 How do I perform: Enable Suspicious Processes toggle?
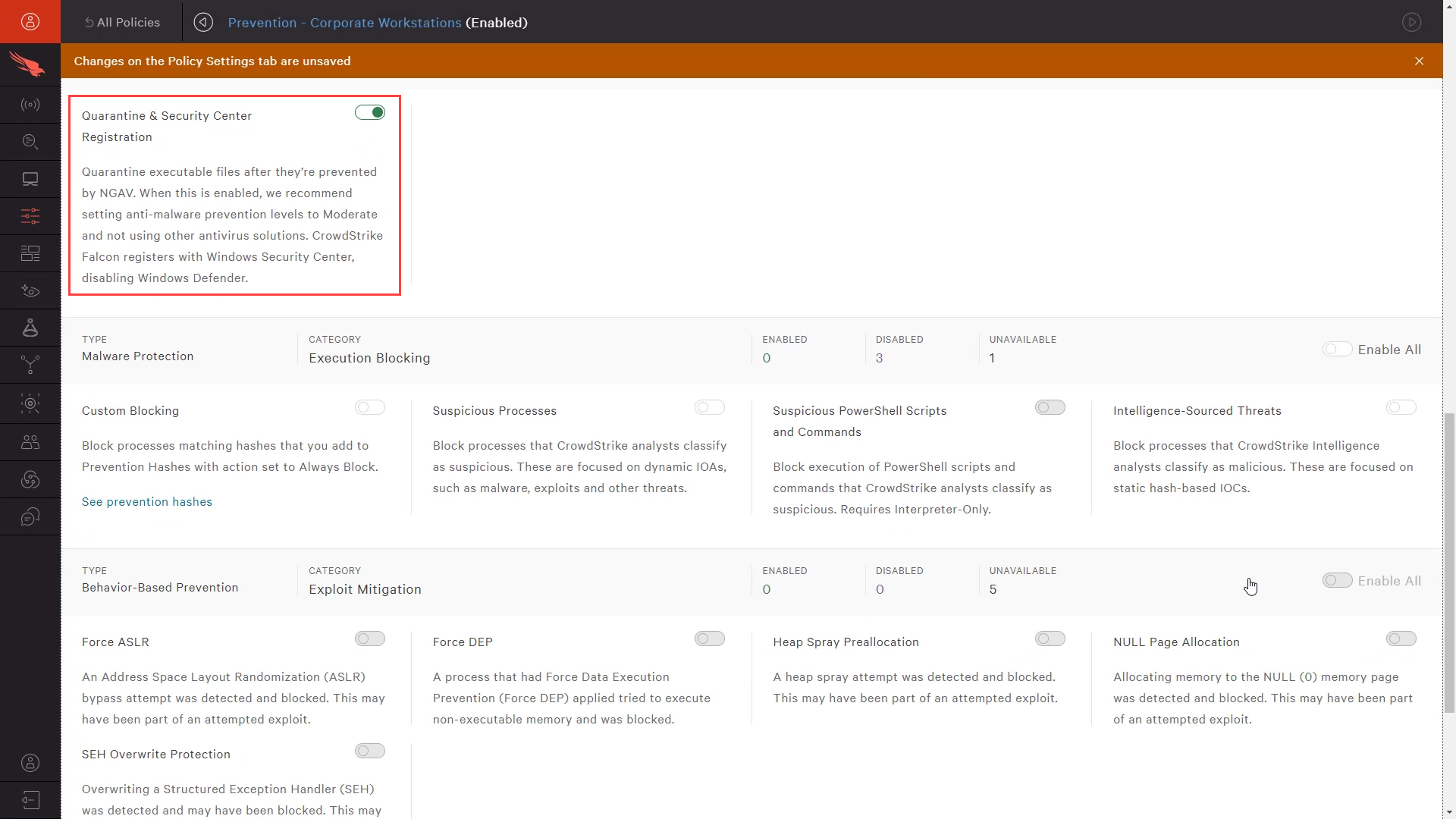[710, 407]
